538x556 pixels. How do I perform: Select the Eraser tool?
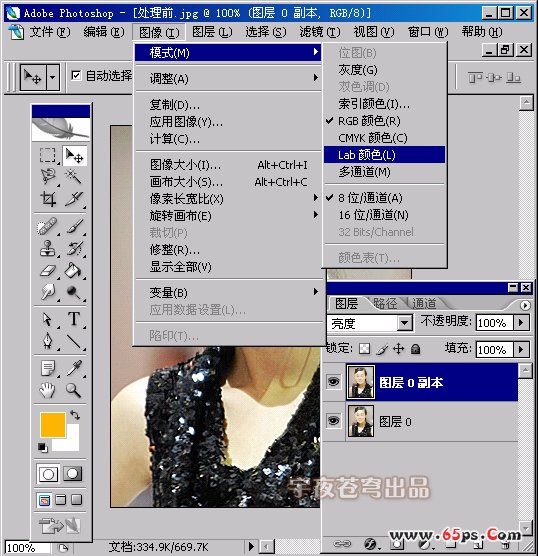point(48,271)
